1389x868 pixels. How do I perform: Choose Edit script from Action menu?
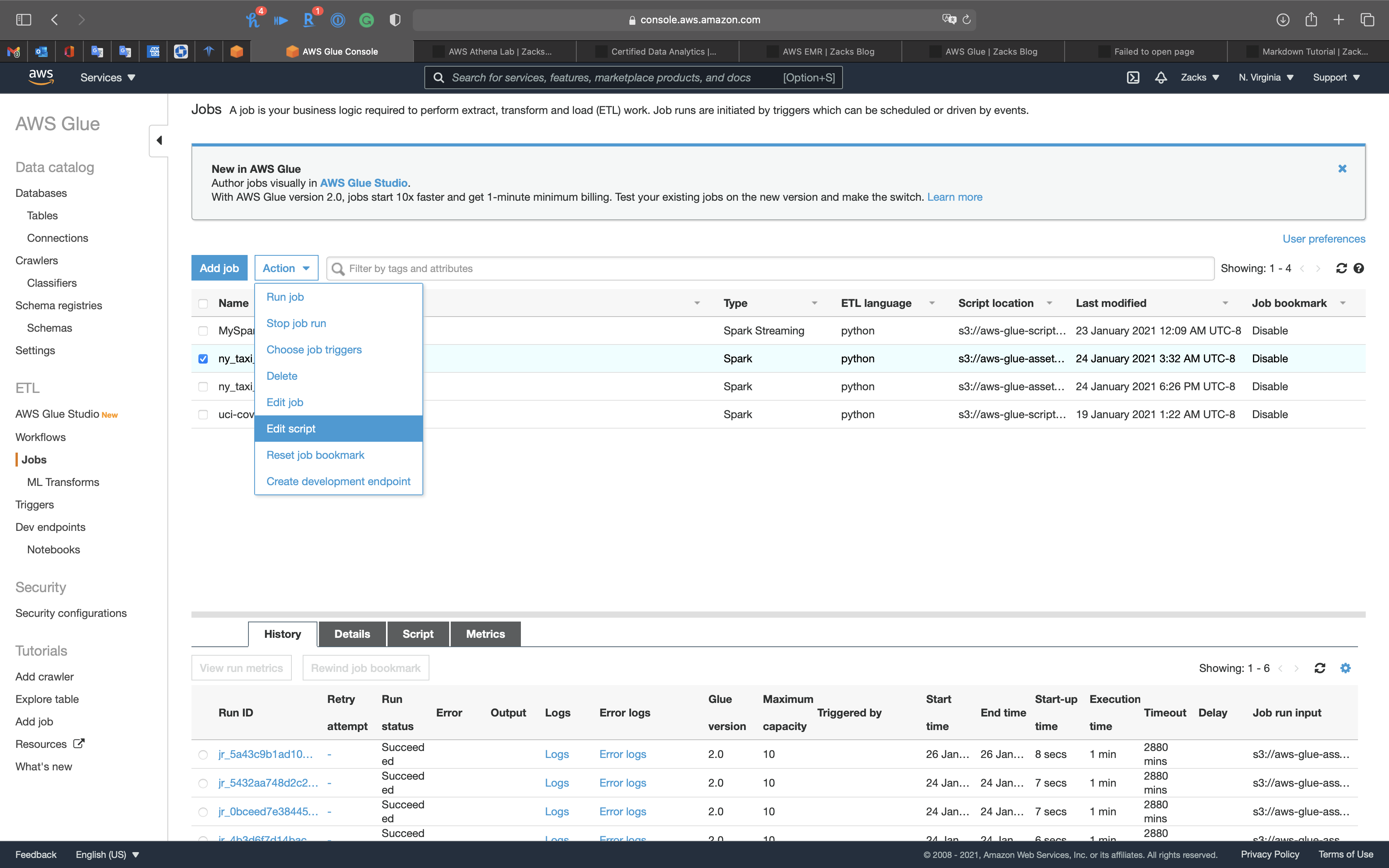[x=291, y=429]
